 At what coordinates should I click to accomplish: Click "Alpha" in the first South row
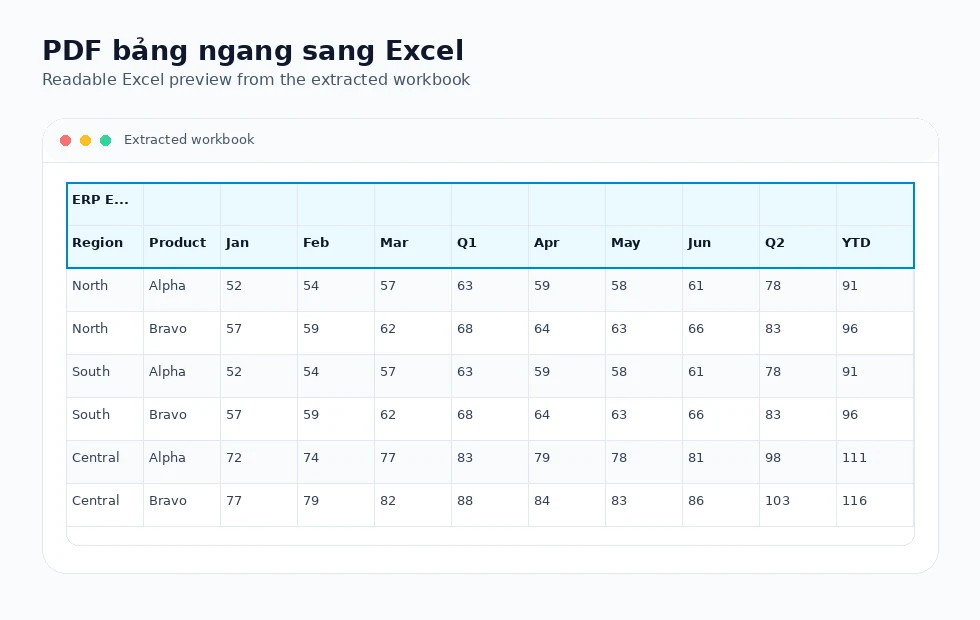pos(167,372)
